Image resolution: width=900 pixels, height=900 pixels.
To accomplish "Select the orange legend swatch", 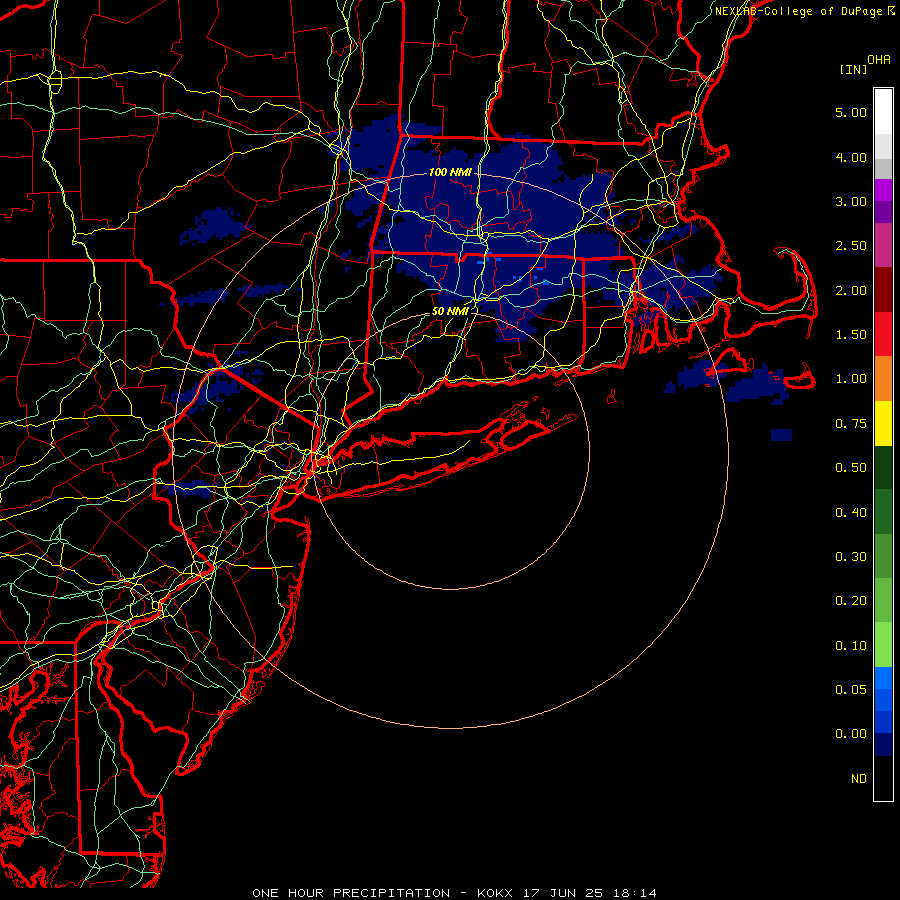I will point(883,379).
